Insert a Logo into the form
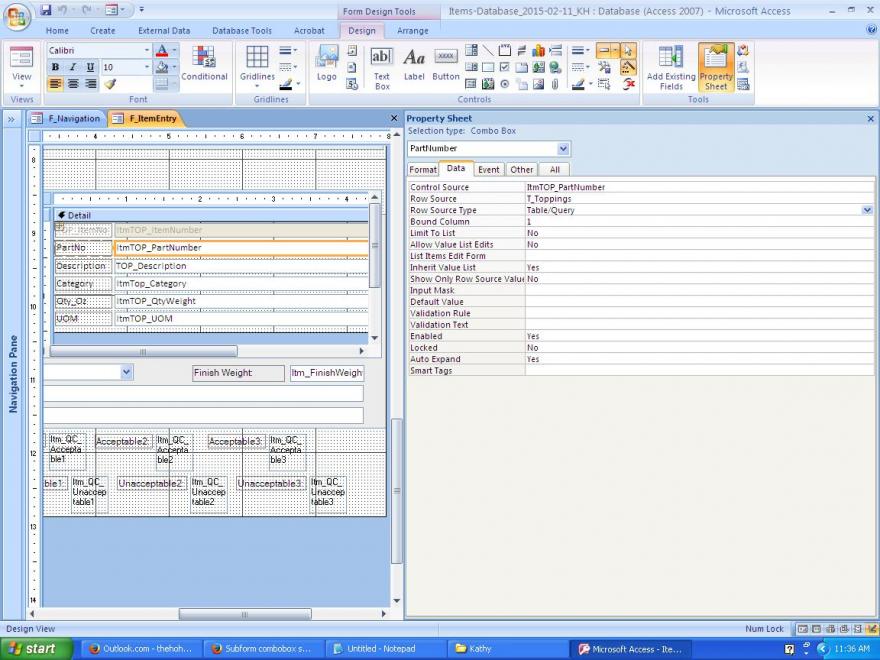This screenshot has height=660, width=880. [x=327, y=63]
